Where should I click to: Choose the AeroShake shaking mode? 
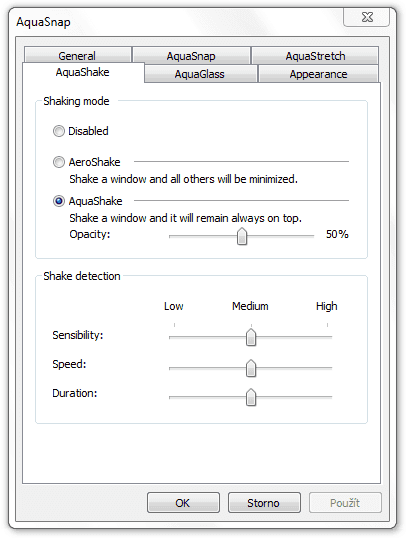[x=86, y=162]
